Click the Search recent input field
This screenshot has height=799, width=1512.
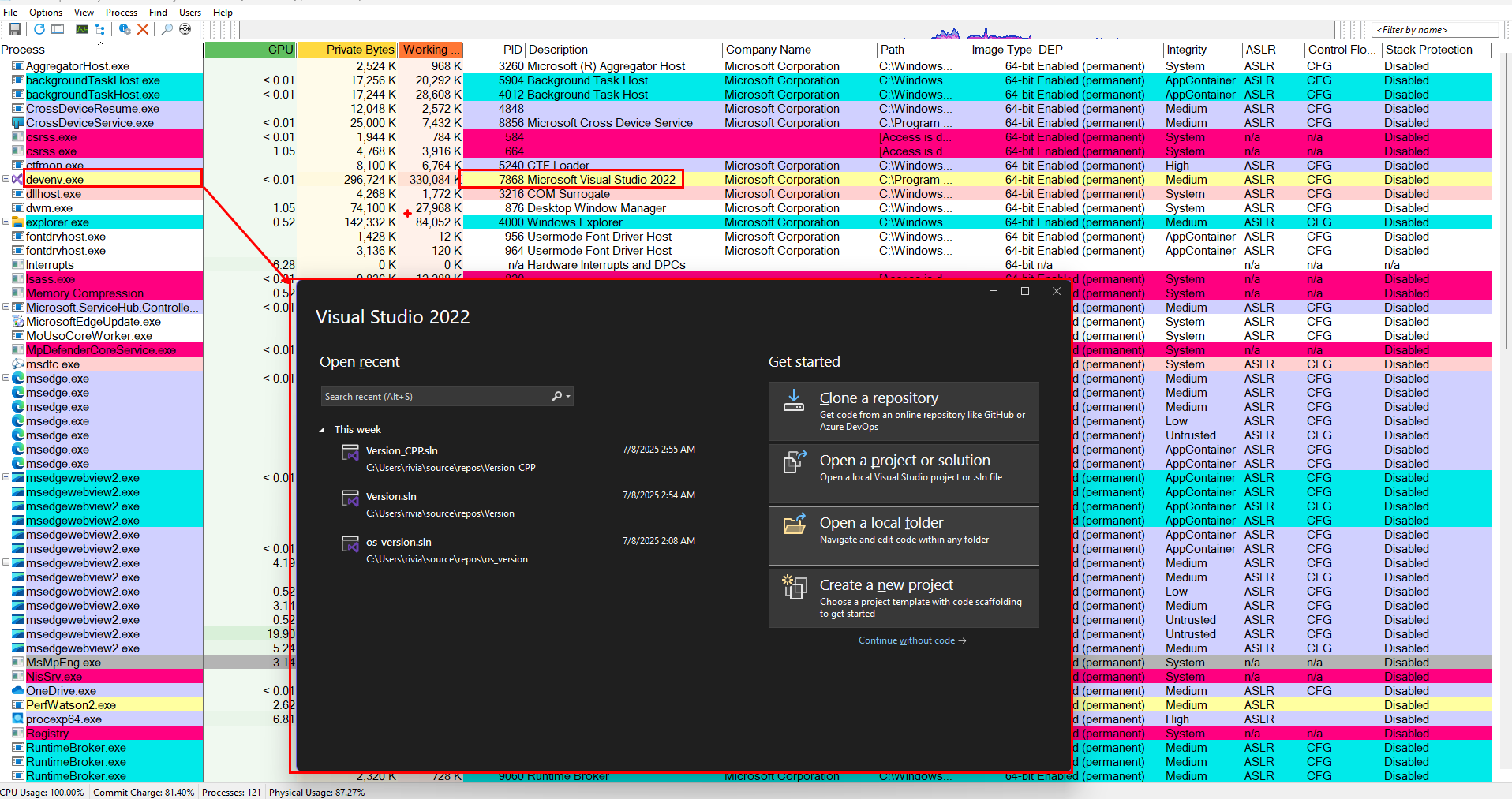[x=434, y=397]
